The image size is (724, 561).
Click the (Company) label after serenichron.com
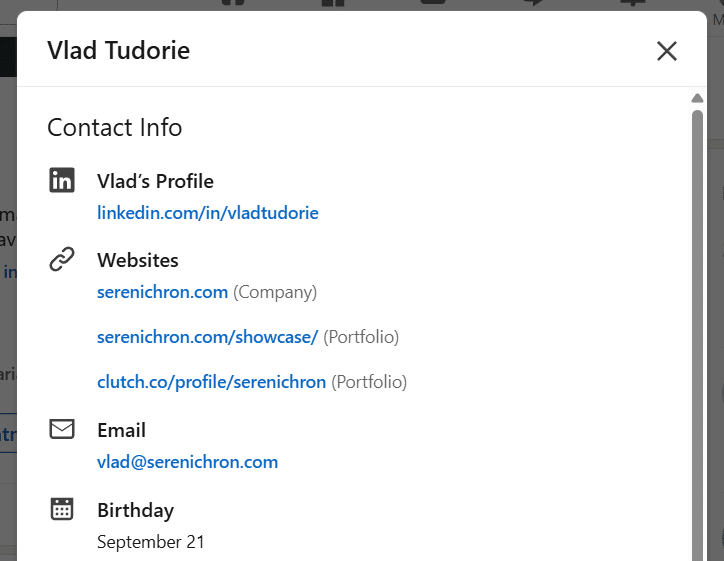click(x=275, y=293)
